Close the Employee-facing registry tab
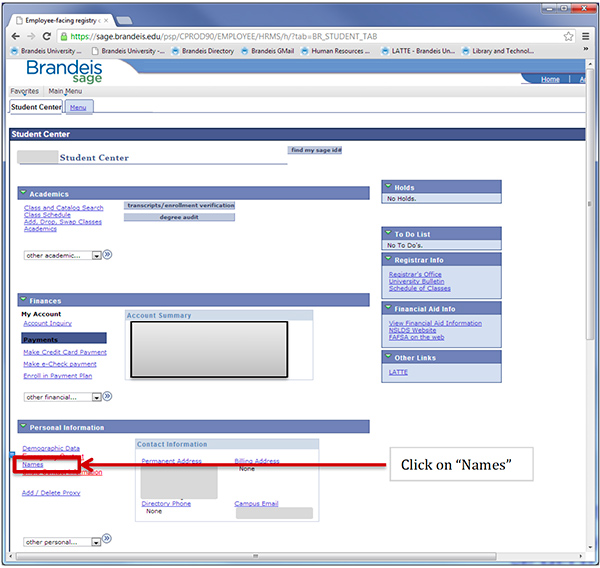 [x=106, y=21]
